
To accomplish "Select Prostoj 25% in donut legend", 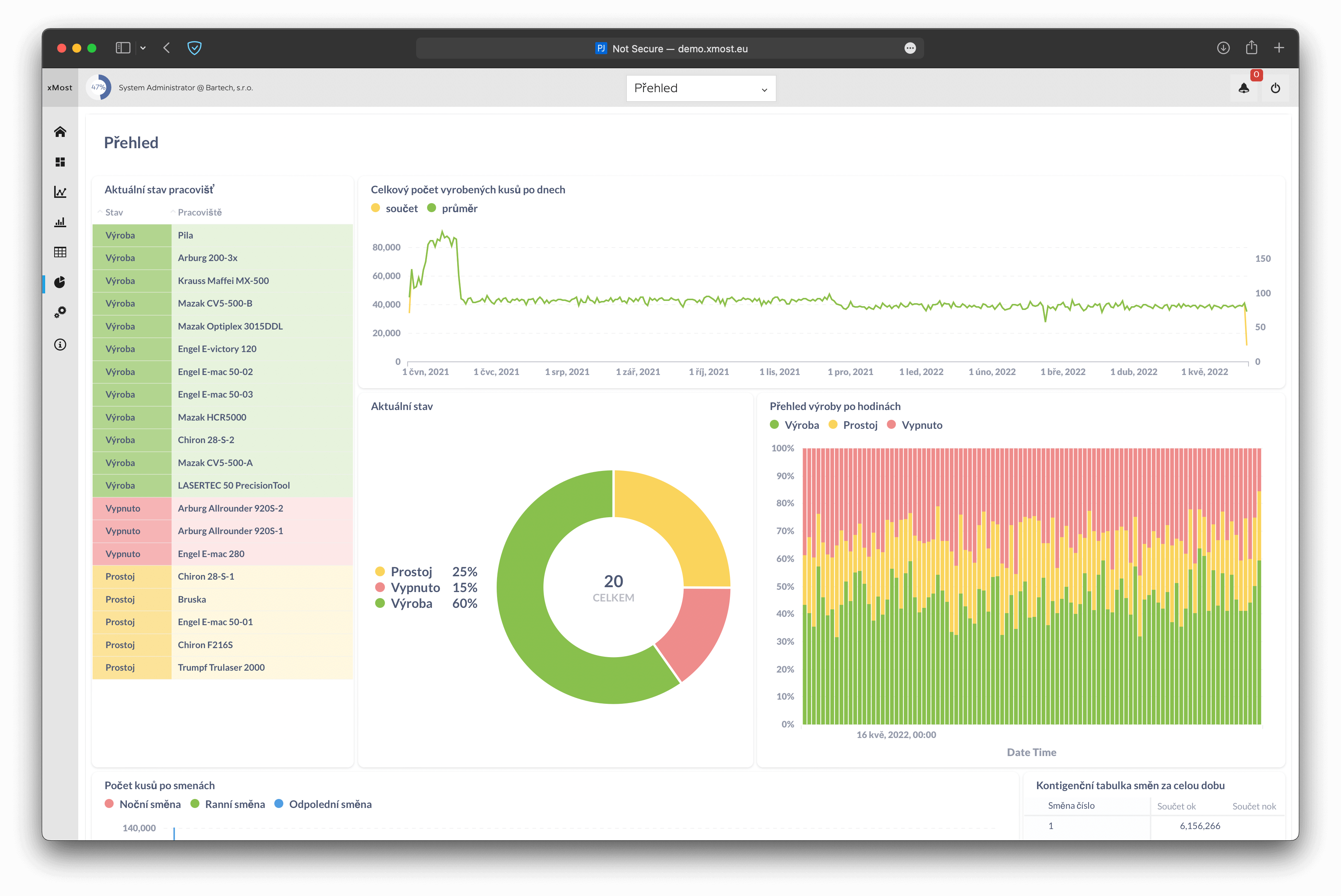I will pos(426,572).
